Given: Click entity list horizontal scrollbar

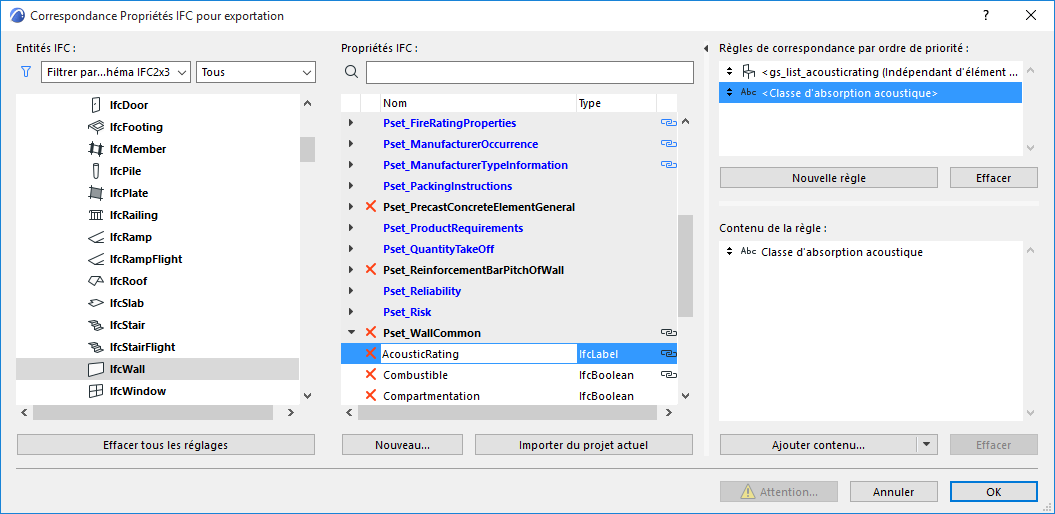Looking at the screenshot, I should point(151,412).
